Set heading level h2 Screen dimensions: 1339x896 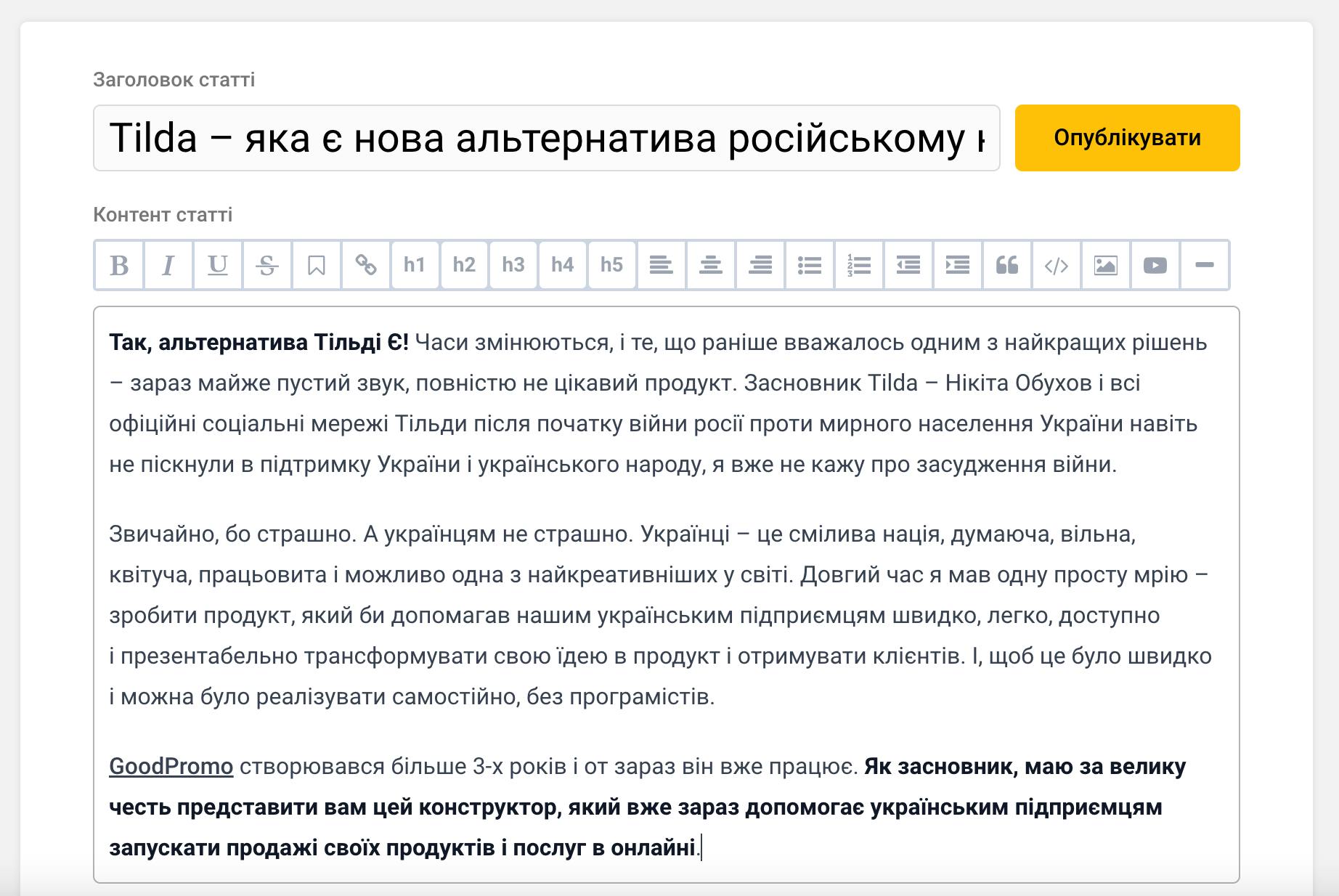click(x=464, y=265)
